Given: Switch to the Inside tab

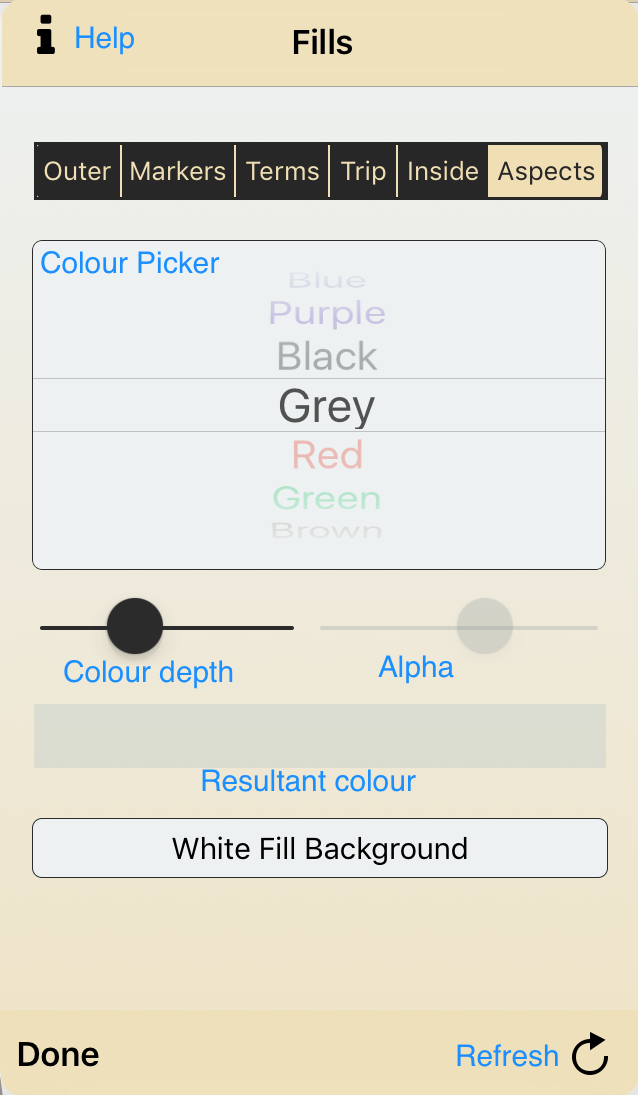Looking at the screenshot, I should click(443, 171).
